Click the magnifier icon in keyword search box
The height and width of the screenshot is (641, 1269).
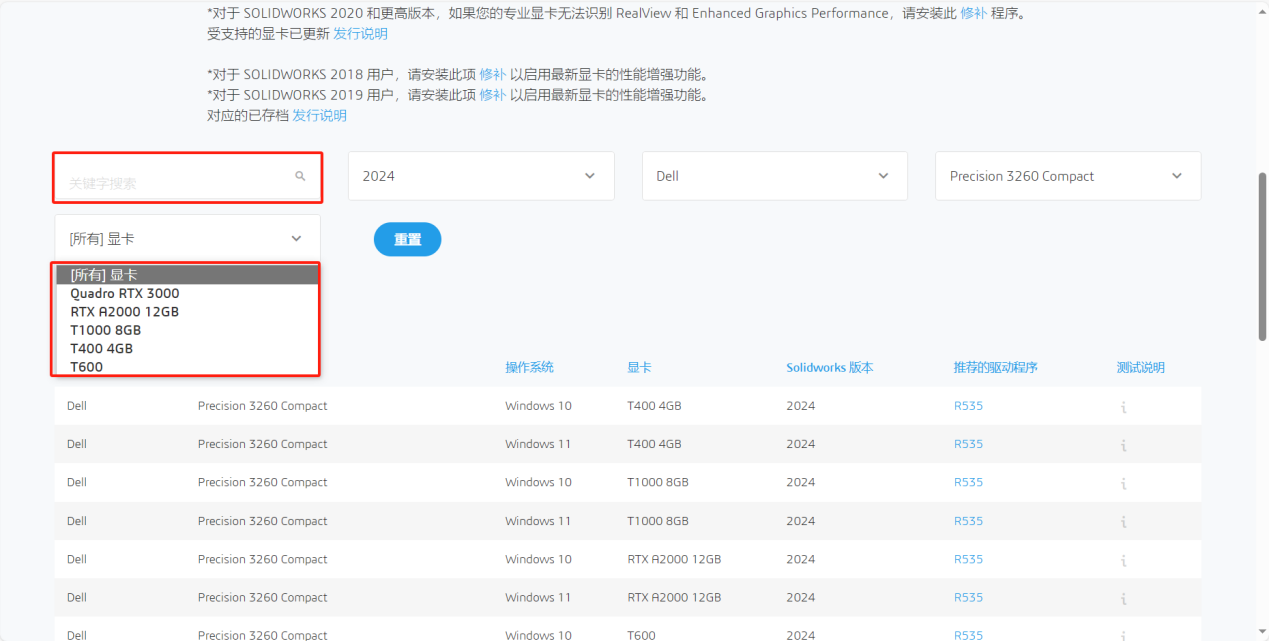pyautogui.click(x=300, y=176)
